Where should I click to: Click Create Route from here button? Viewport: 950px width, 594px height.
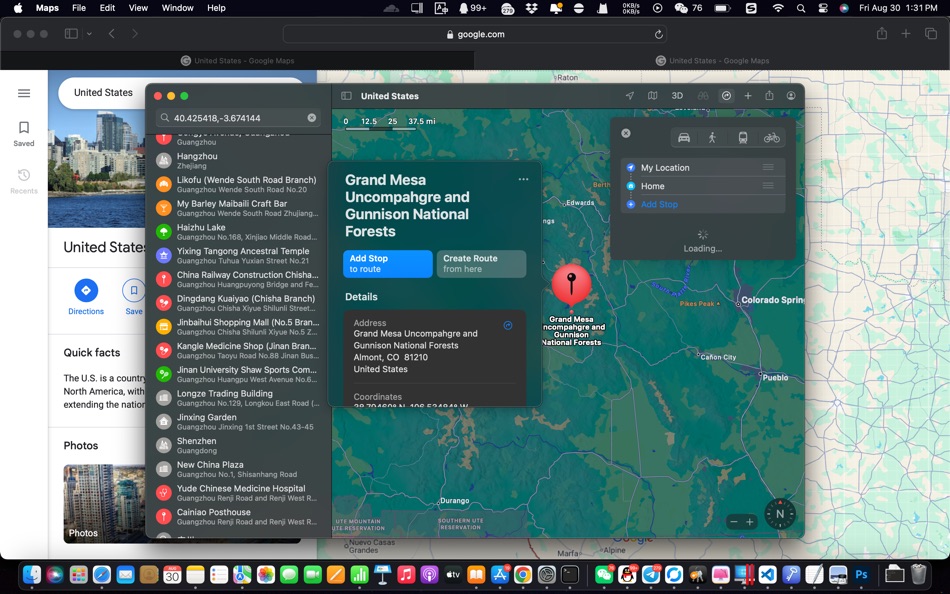(482, 264)
